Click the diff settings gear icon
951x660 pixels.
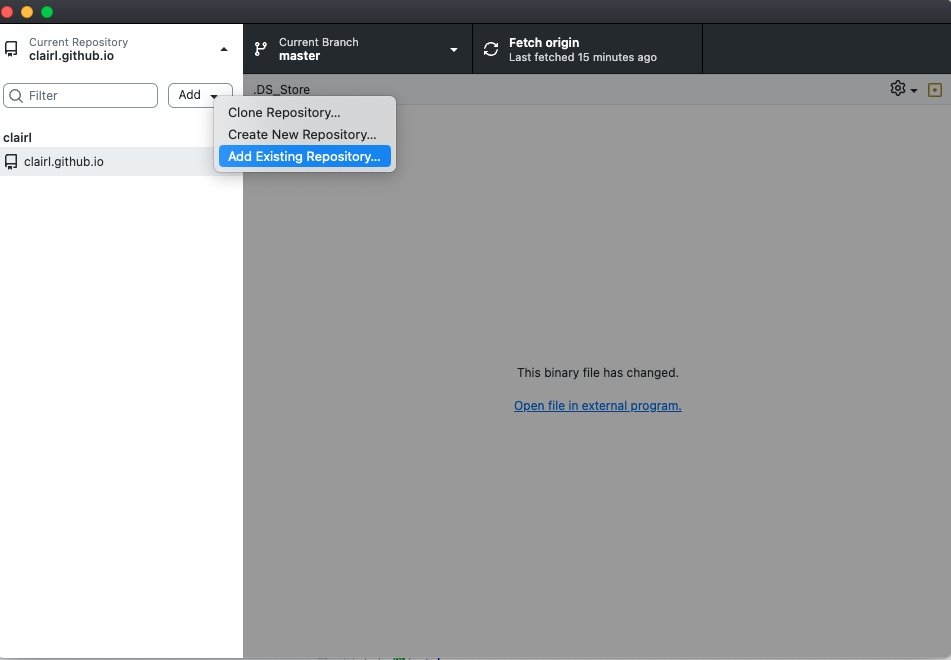click(x=897, y=89)
